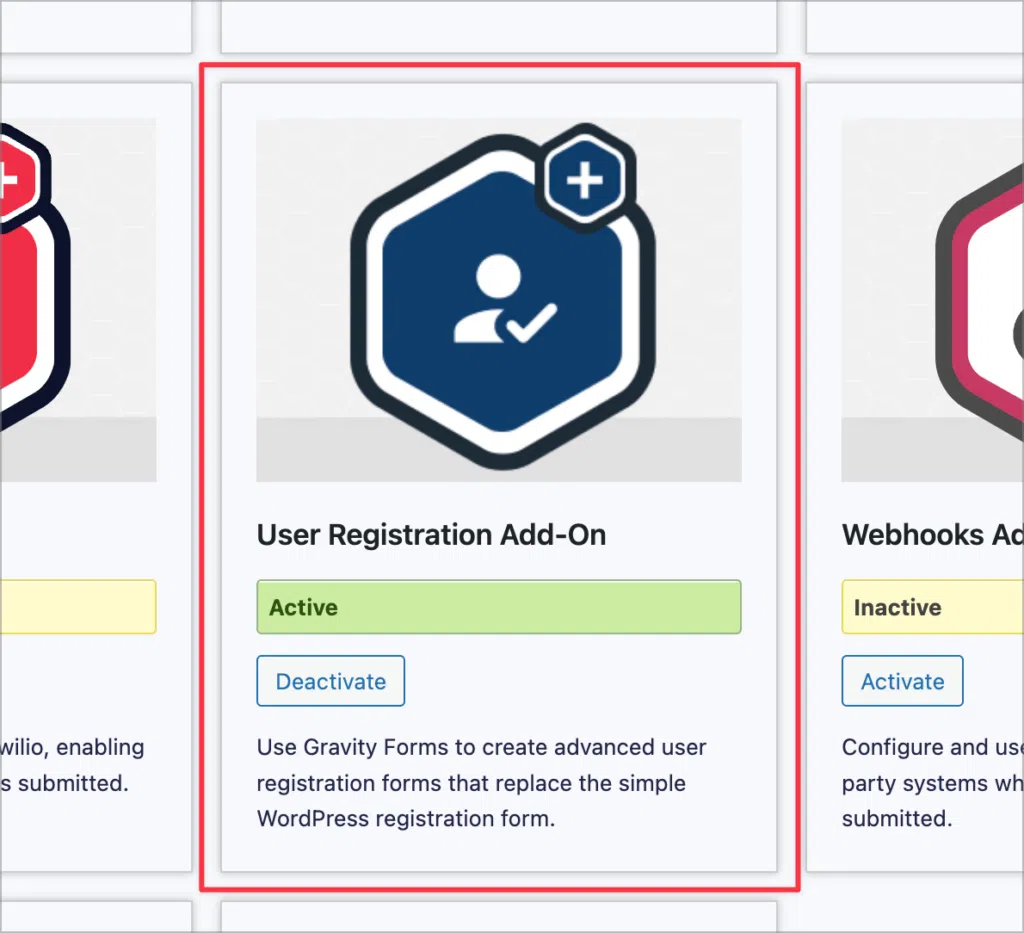Click the User Registration Add-On hexagon icon
The height and width of the screenshot is (933, 1024).
pyautogui.click(x=503, y=296)
